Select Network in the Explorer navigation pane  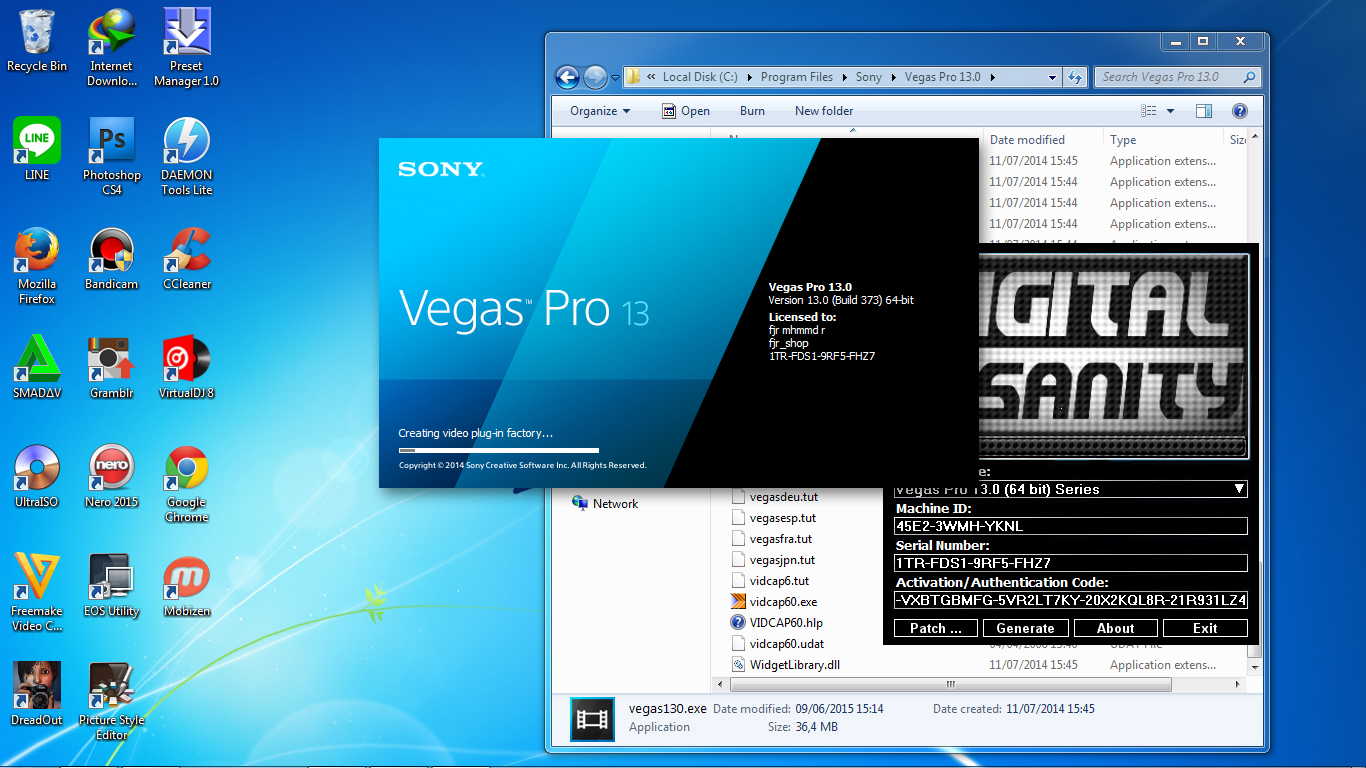[605, 503]
